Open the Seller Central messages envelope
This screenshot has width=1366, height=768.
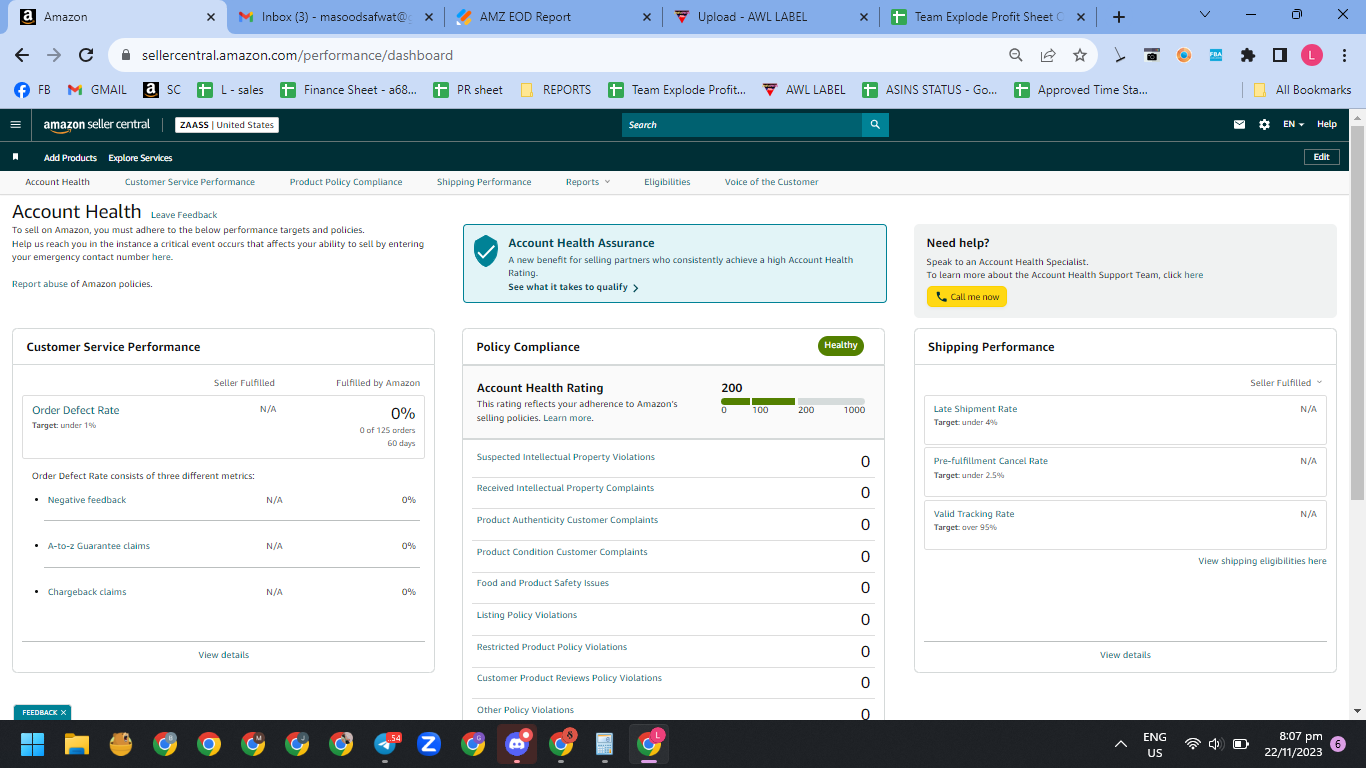pos(1240,125)
